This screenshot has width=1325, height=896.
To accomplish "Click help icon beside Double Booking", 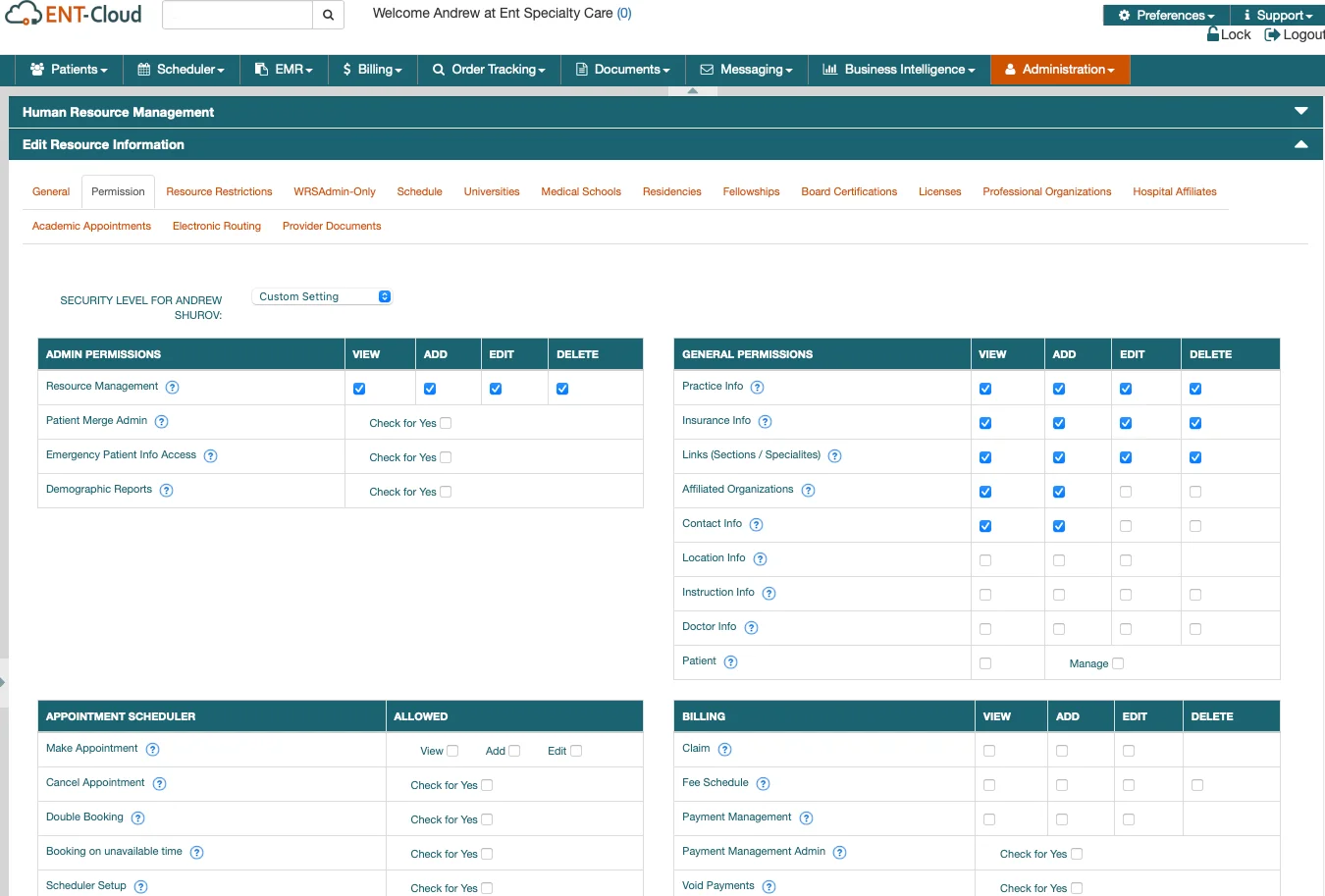I will [138, 818].
